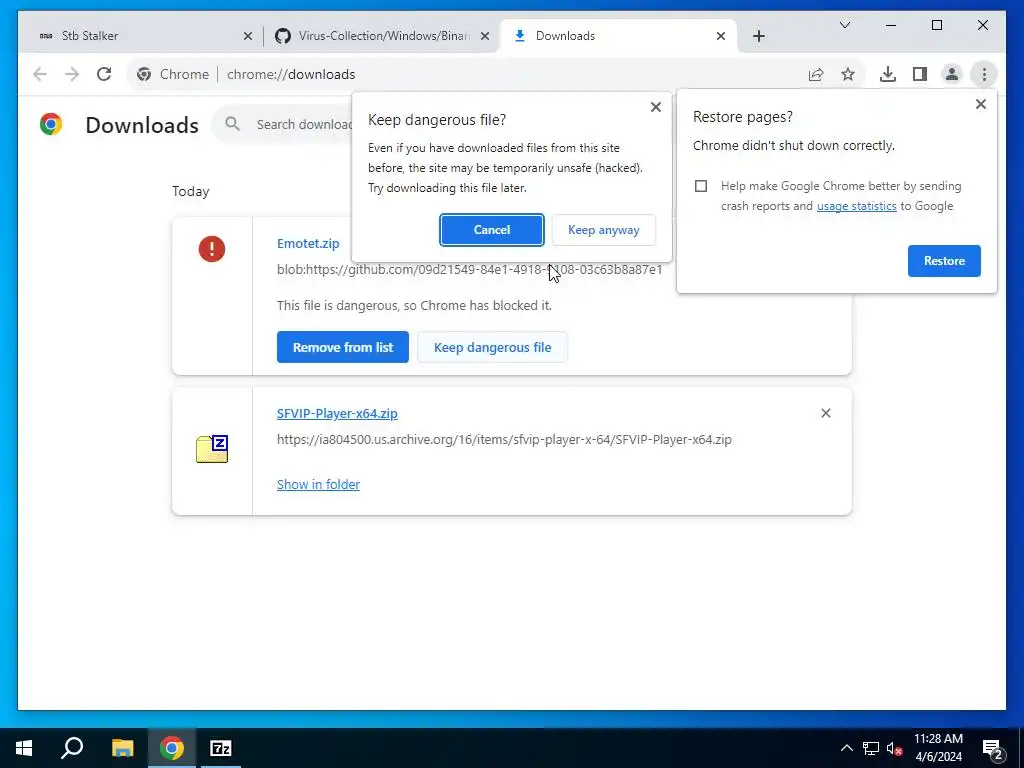Reload the Downloads page
This screenshot has width=1024, height=768.
pyautogui.click(x=104, y=74)
